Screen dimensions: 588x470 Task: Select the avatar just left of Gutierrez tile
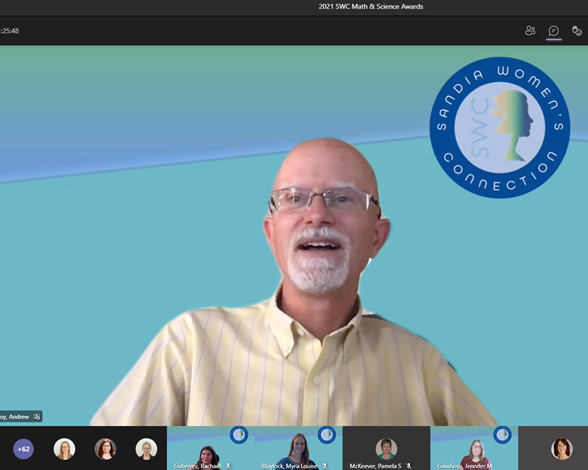click(146, 449)
